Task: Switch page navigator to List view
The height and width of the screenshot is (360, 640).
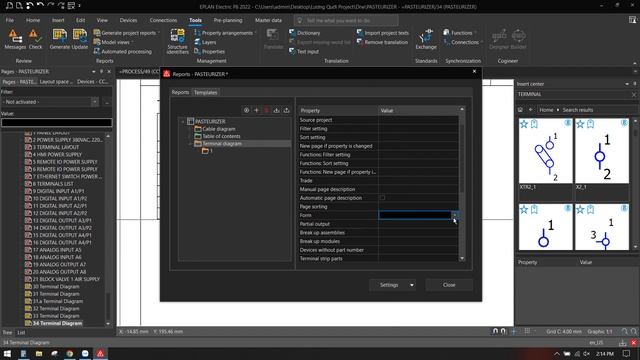Action: tap(21, 332)
